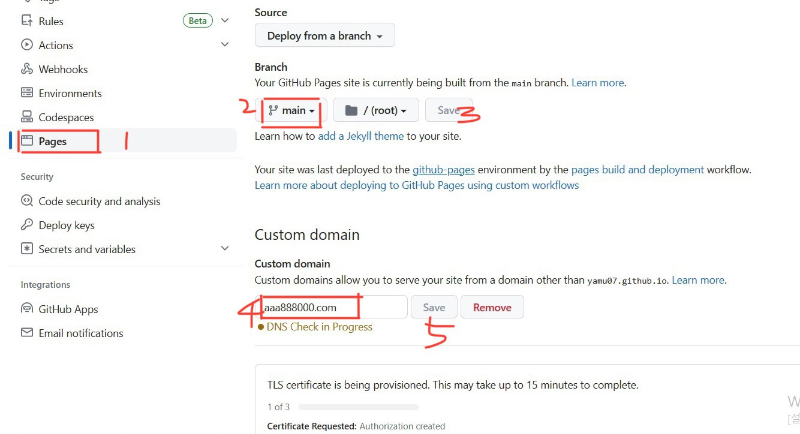This screenshot has height=434, width=800.
Task: Click the Security section label
Action: 37,176
